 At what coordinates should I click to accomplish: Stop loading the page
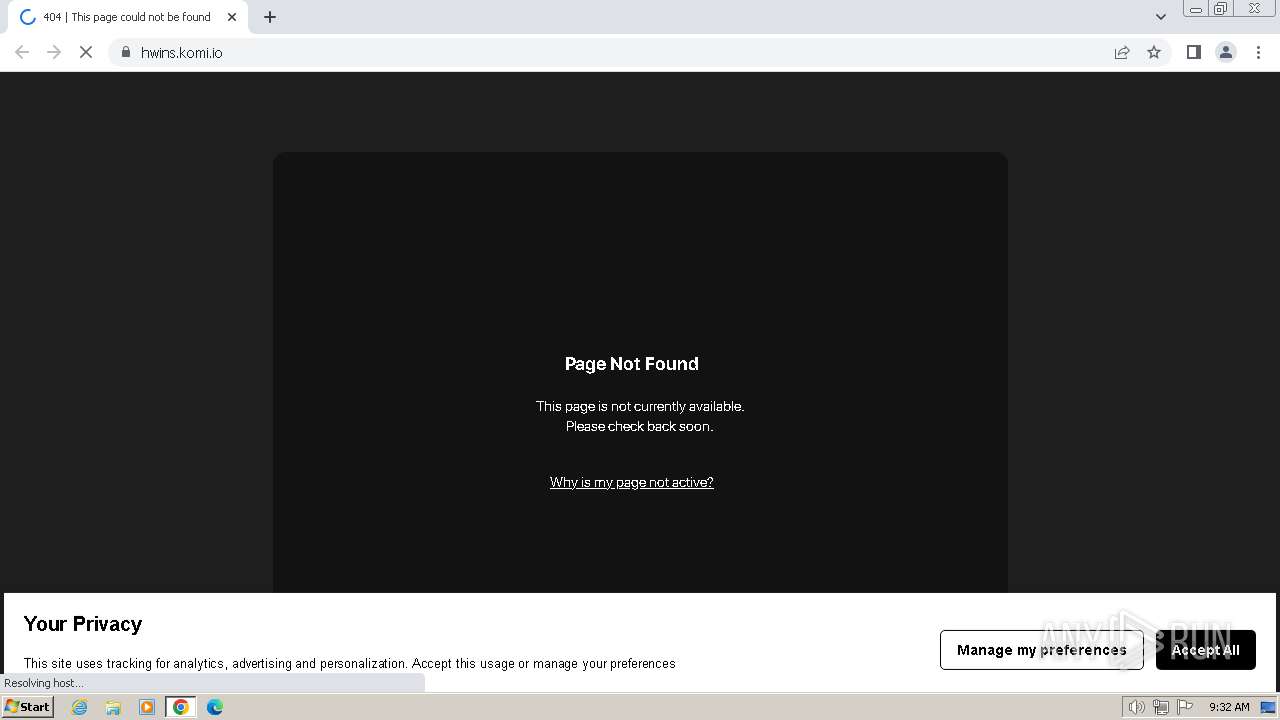pos(86,52)
